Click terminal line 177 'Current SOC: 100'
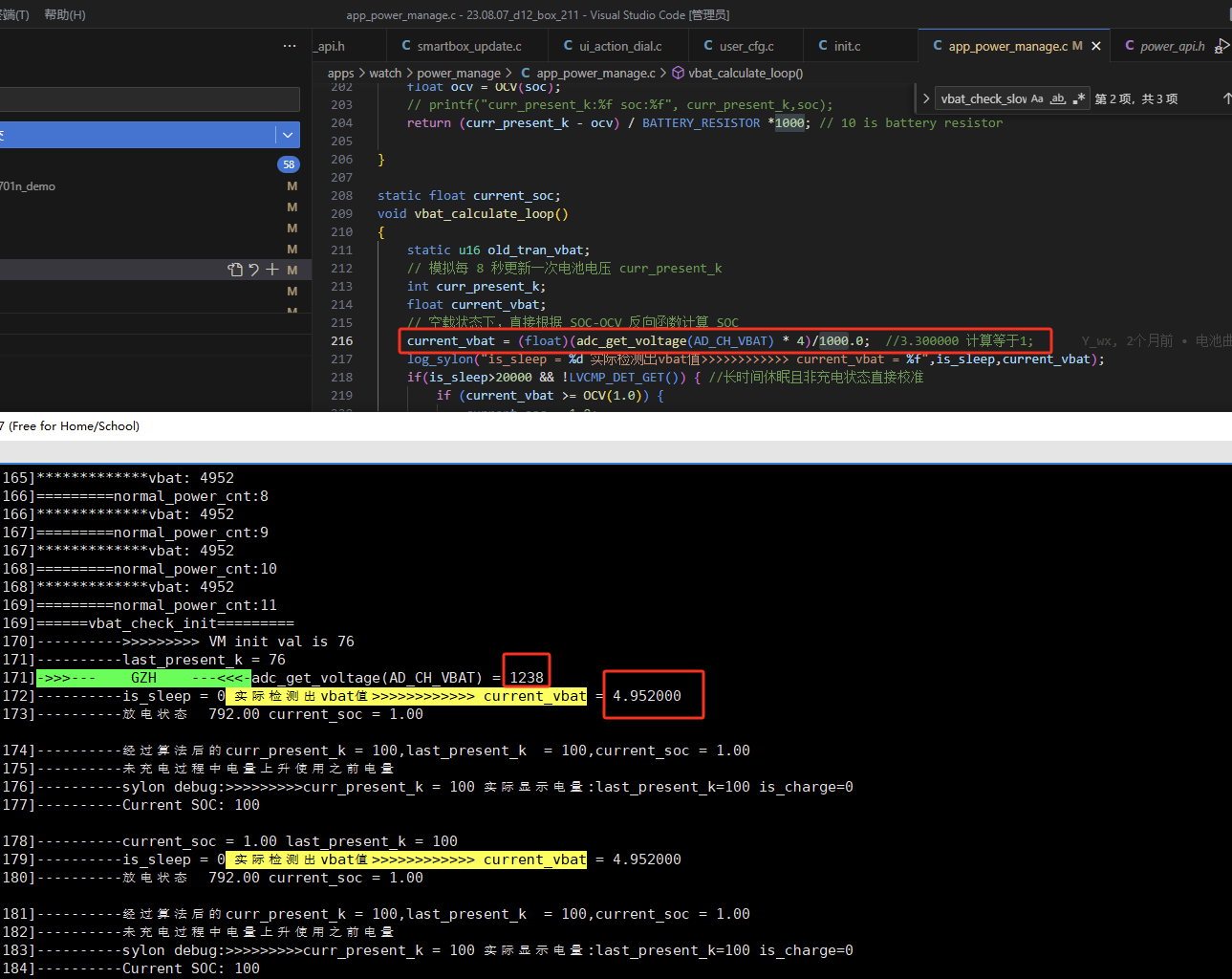This screenshot has height=979, width=1232. pyautogui.click(x=190, y=805)
